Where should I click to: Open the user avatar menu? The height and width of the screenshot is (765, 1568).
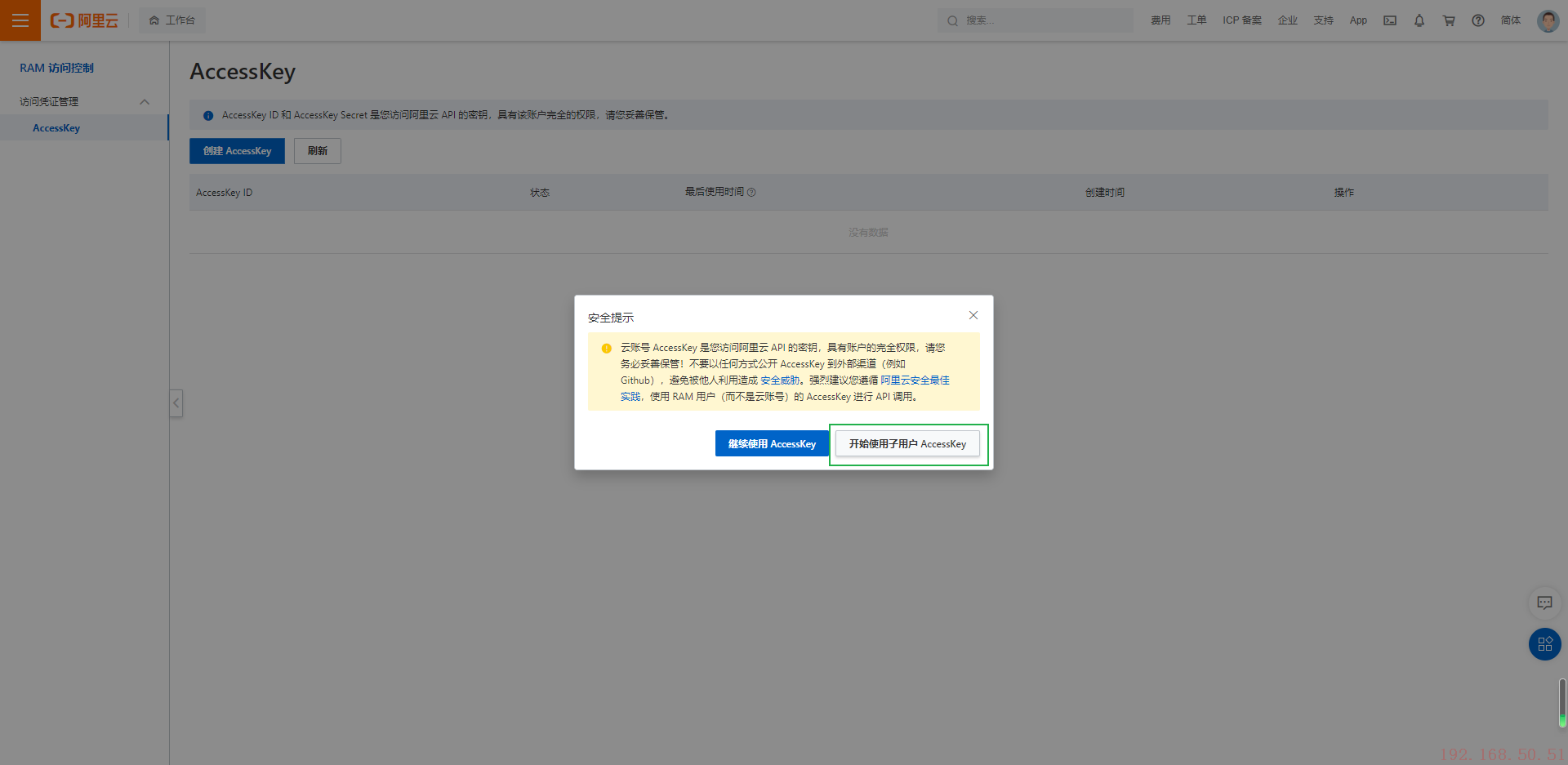1548,20
